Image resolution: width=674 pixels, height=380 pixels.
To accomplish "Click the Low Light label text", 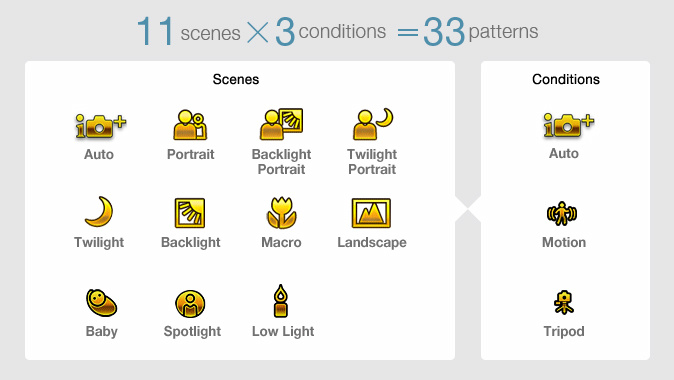I will (x=283, y=331).
